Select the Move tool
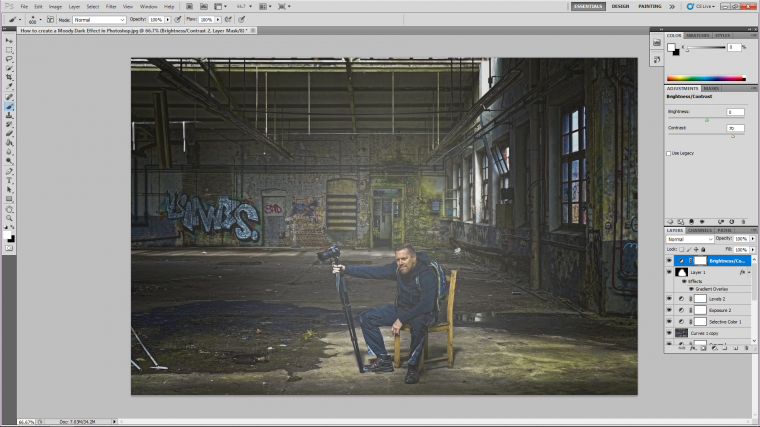 [x=9, y=41]
